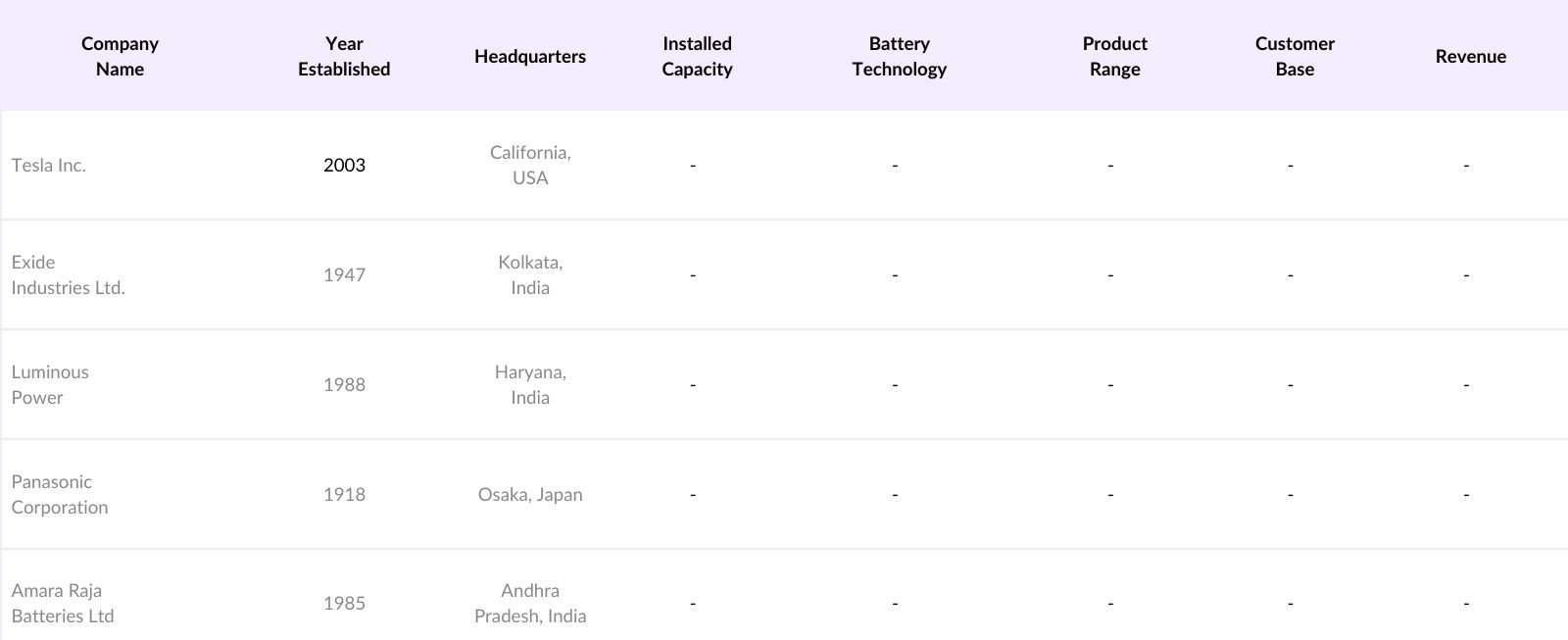Click the 2003 year established cell
1568x640 pixels.
click(x=344, y=166)
